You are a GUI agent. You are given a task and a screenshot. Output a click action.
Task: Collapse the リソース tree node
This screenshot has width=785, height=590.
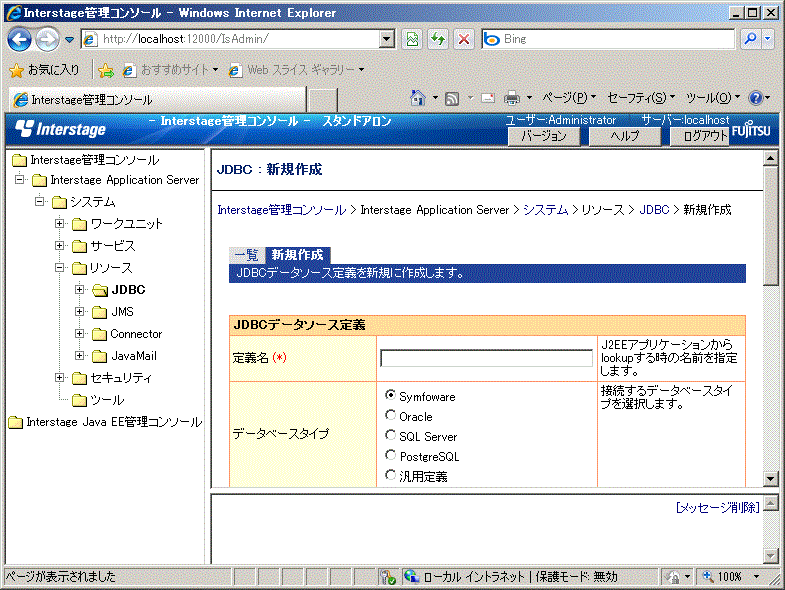(60, 267)
